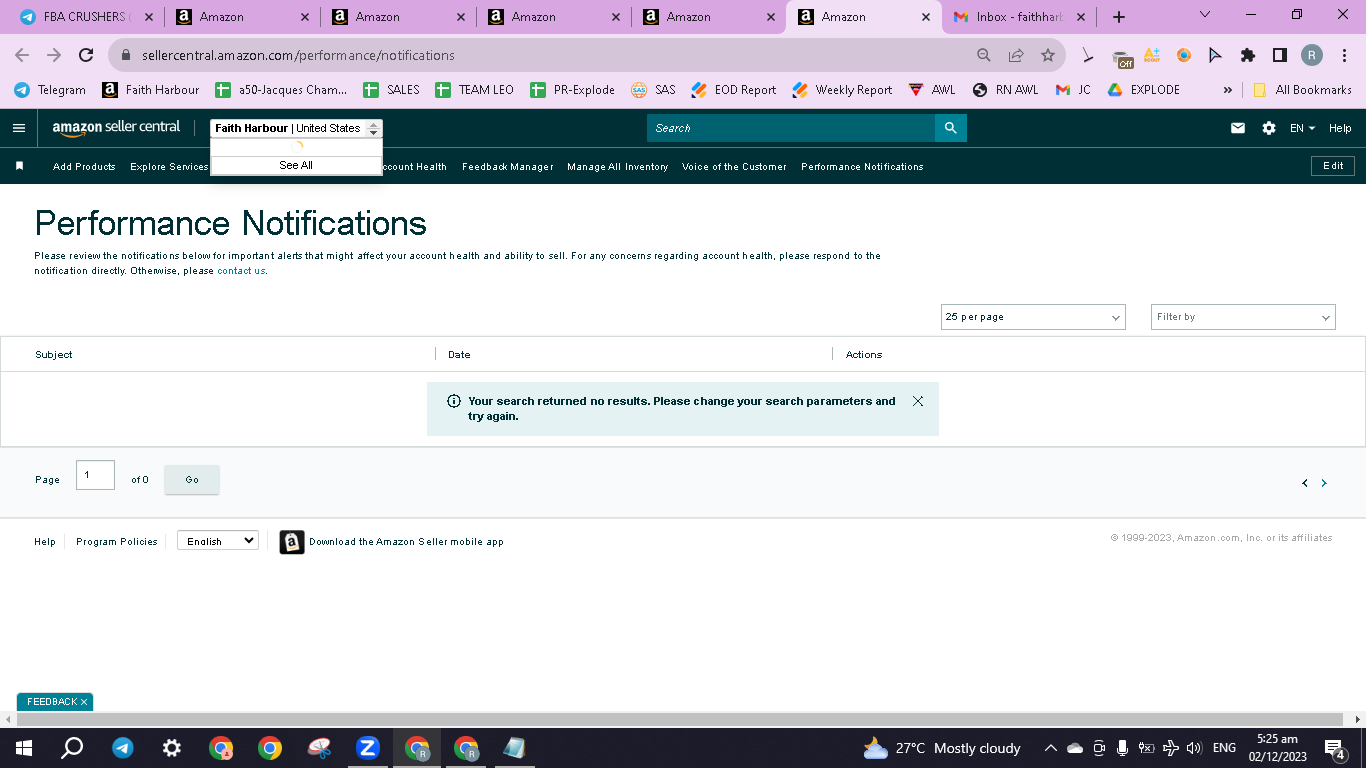The image size is (1366, 768).
Task: Open Voice of the Customer
Action: 734,167
